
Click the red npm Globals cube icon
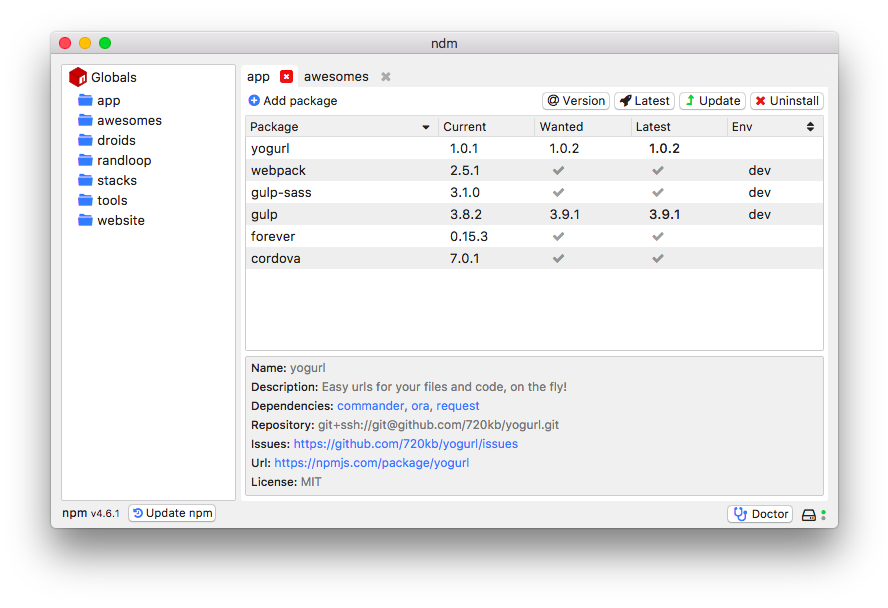[78, 77]
